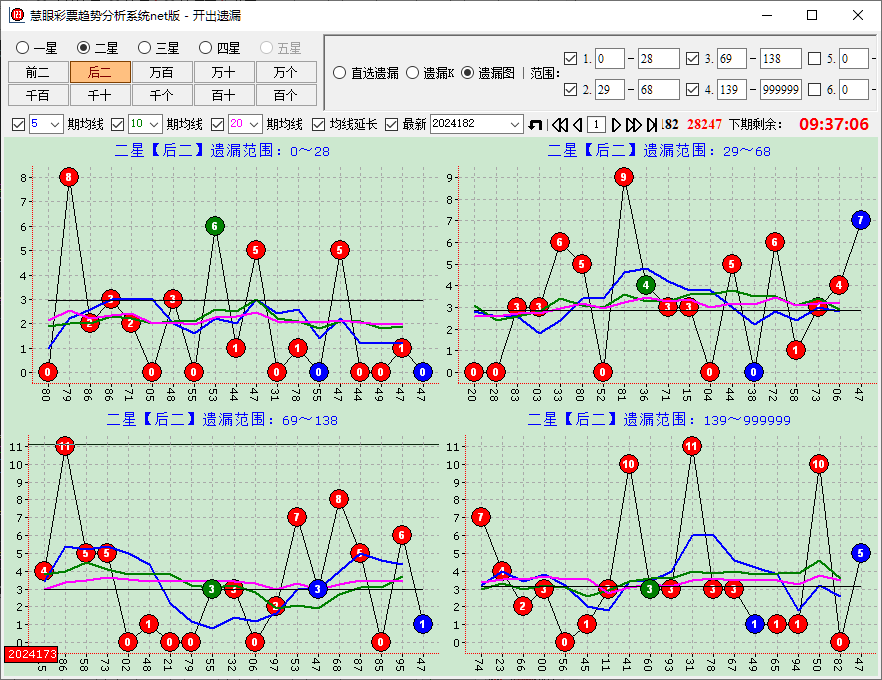Fast forward periods with double-right arrow icon
The image size is (882, 680).
tap(633, 124)
